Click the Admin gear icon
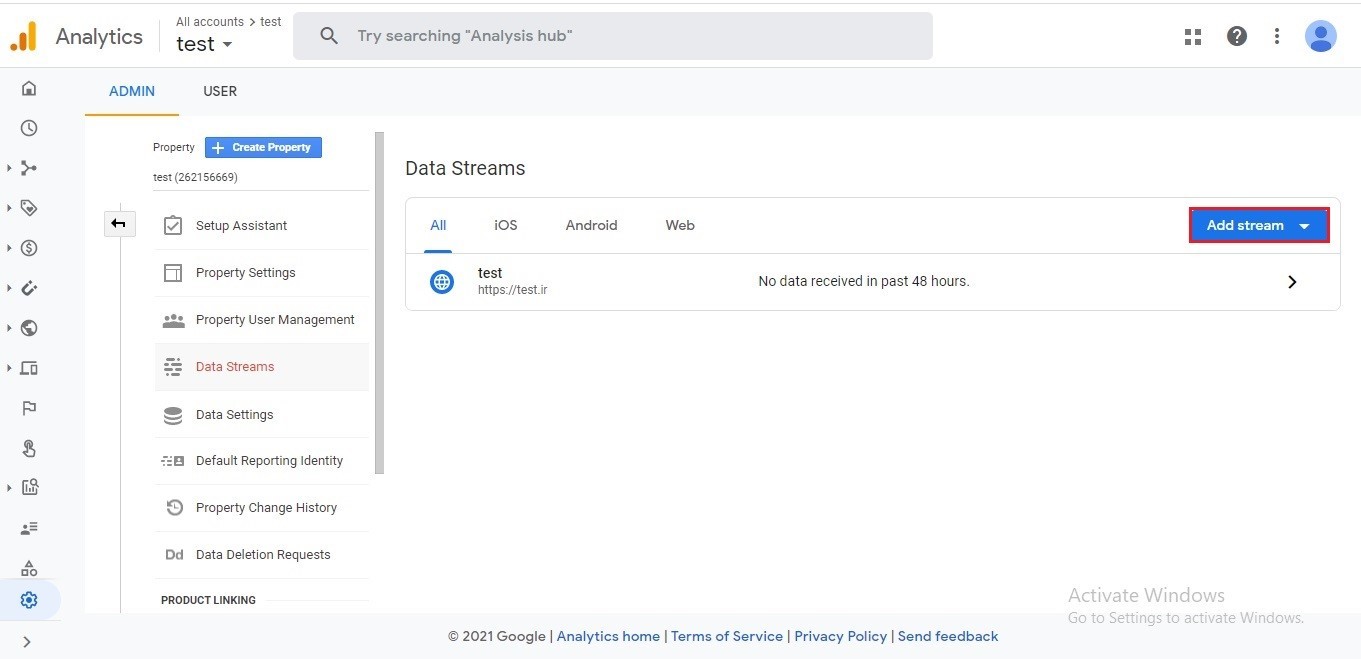Image resolution: width=1361 pixels, height=659 pixels. coord(29,600)
